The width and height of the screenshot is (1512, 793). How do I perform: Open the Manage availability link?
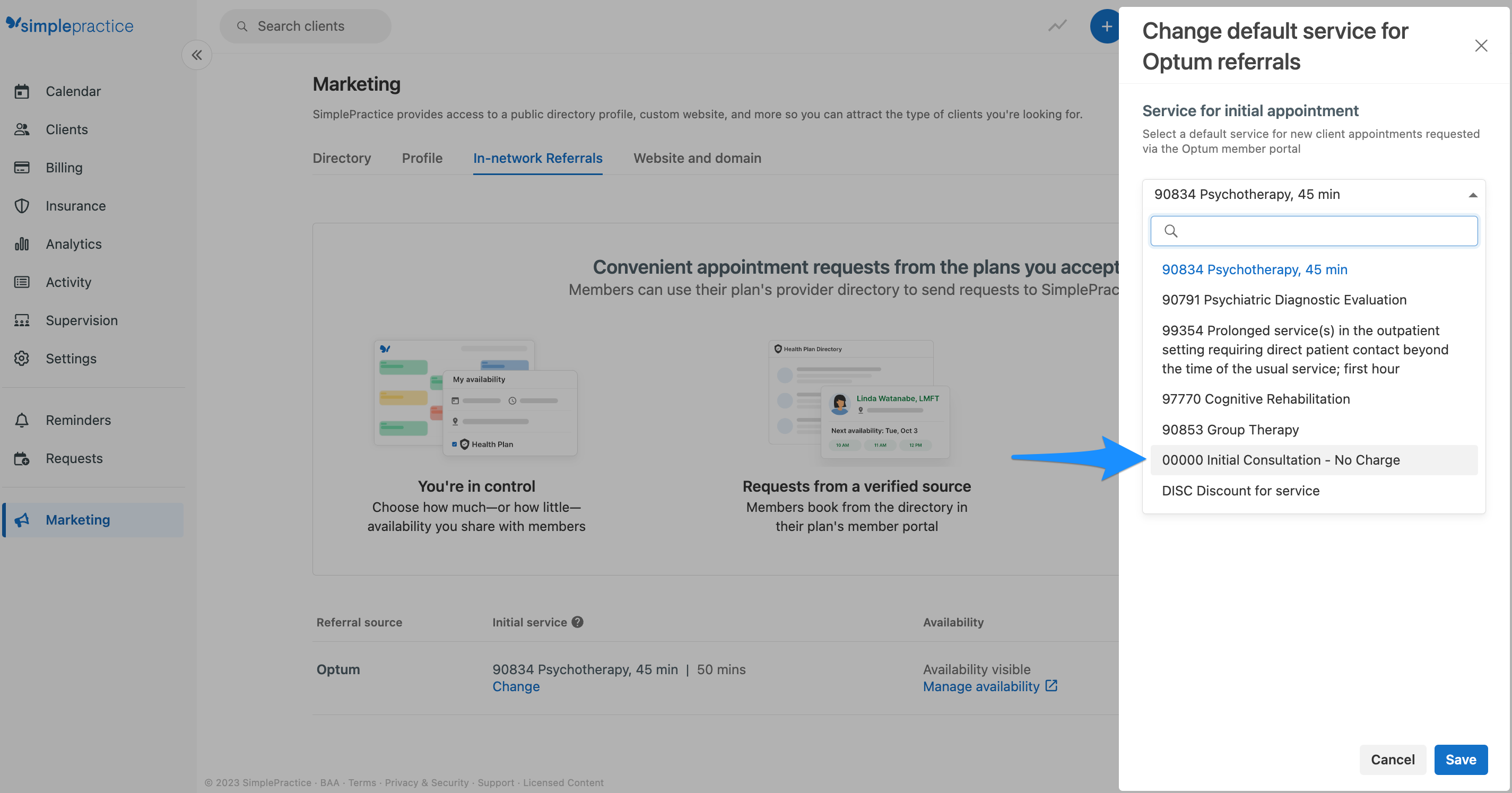click(x=981, y=686)
